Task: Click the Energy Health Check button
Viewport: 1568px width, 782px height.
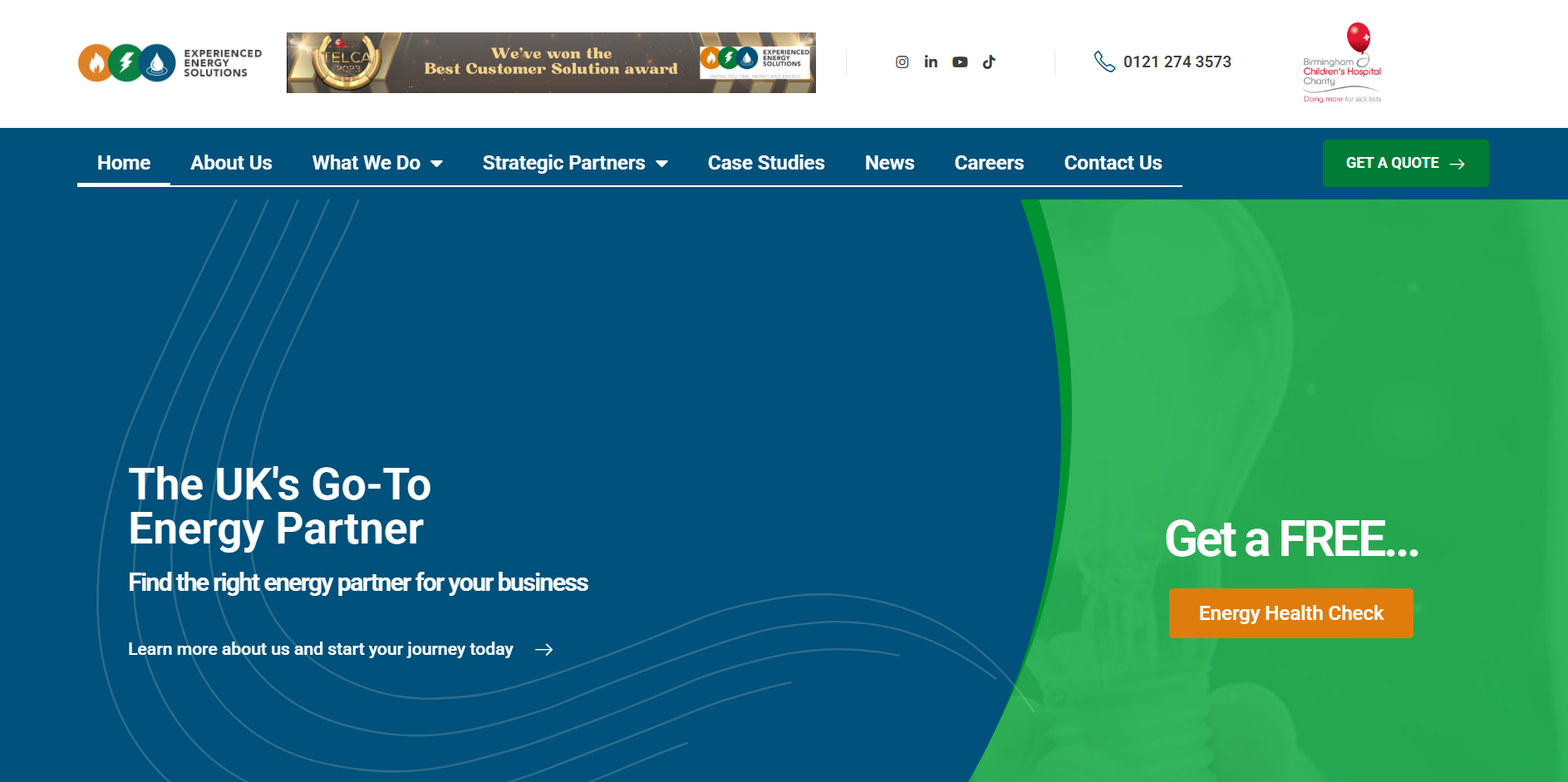Action: pyautogui.click(x=1290, y=613)
